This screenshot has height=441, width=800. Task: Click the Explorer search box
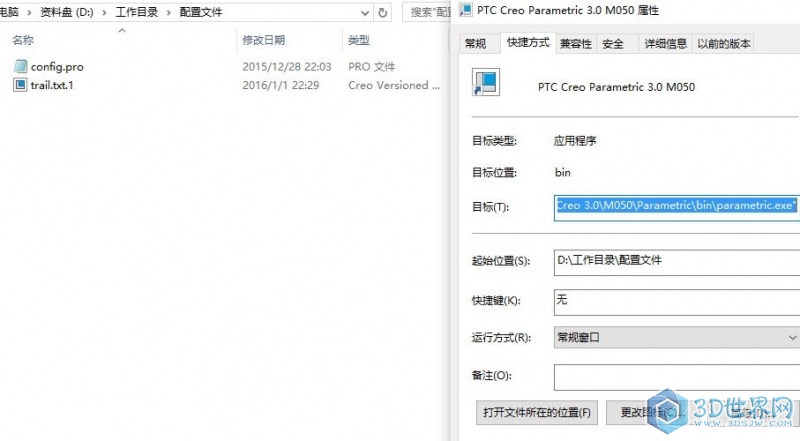click(x=428, y=12)
